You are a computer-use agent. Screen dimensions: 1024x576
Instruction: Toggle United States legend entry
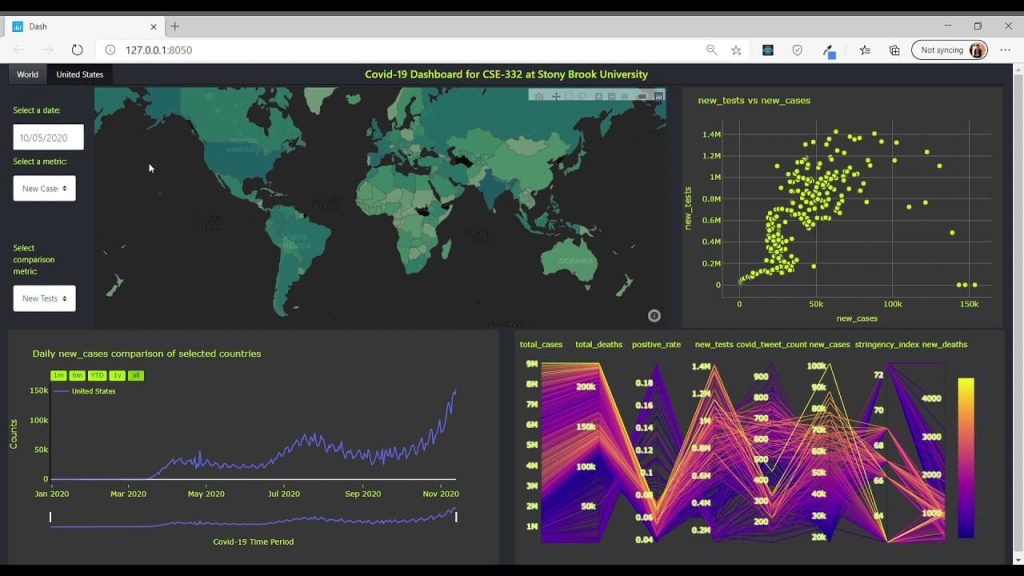[x=85, y=391]
